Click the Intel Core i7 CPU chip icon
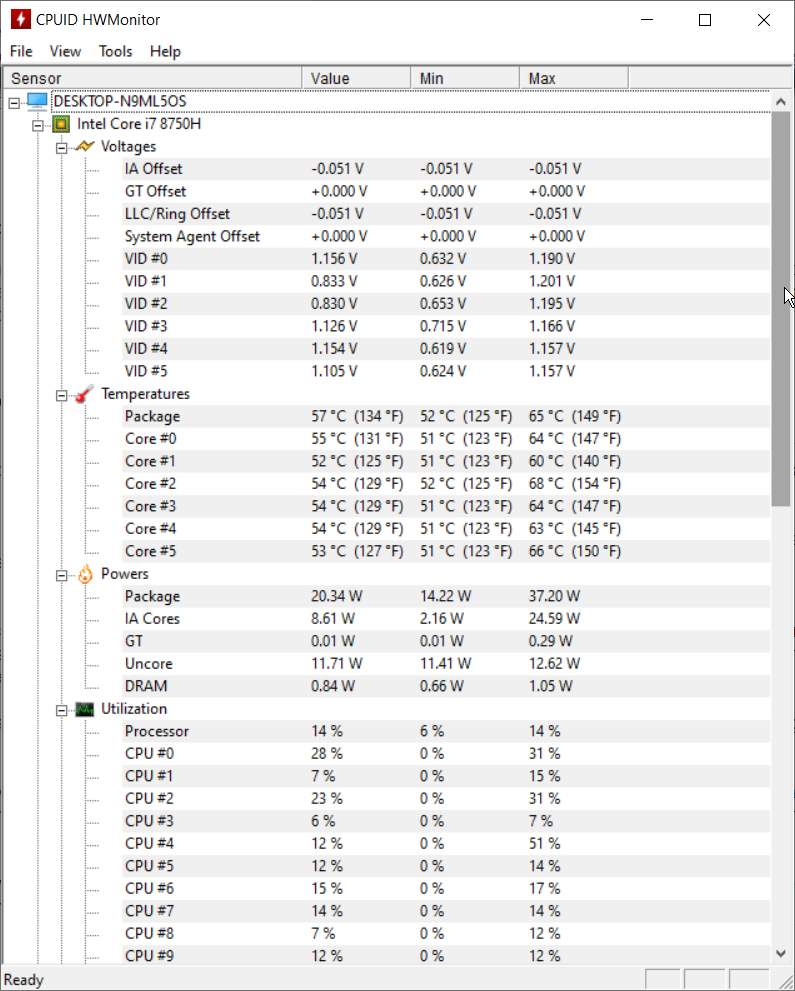This screenshot has height=991, width=795. pyautogui.click(x=61, y=124)
